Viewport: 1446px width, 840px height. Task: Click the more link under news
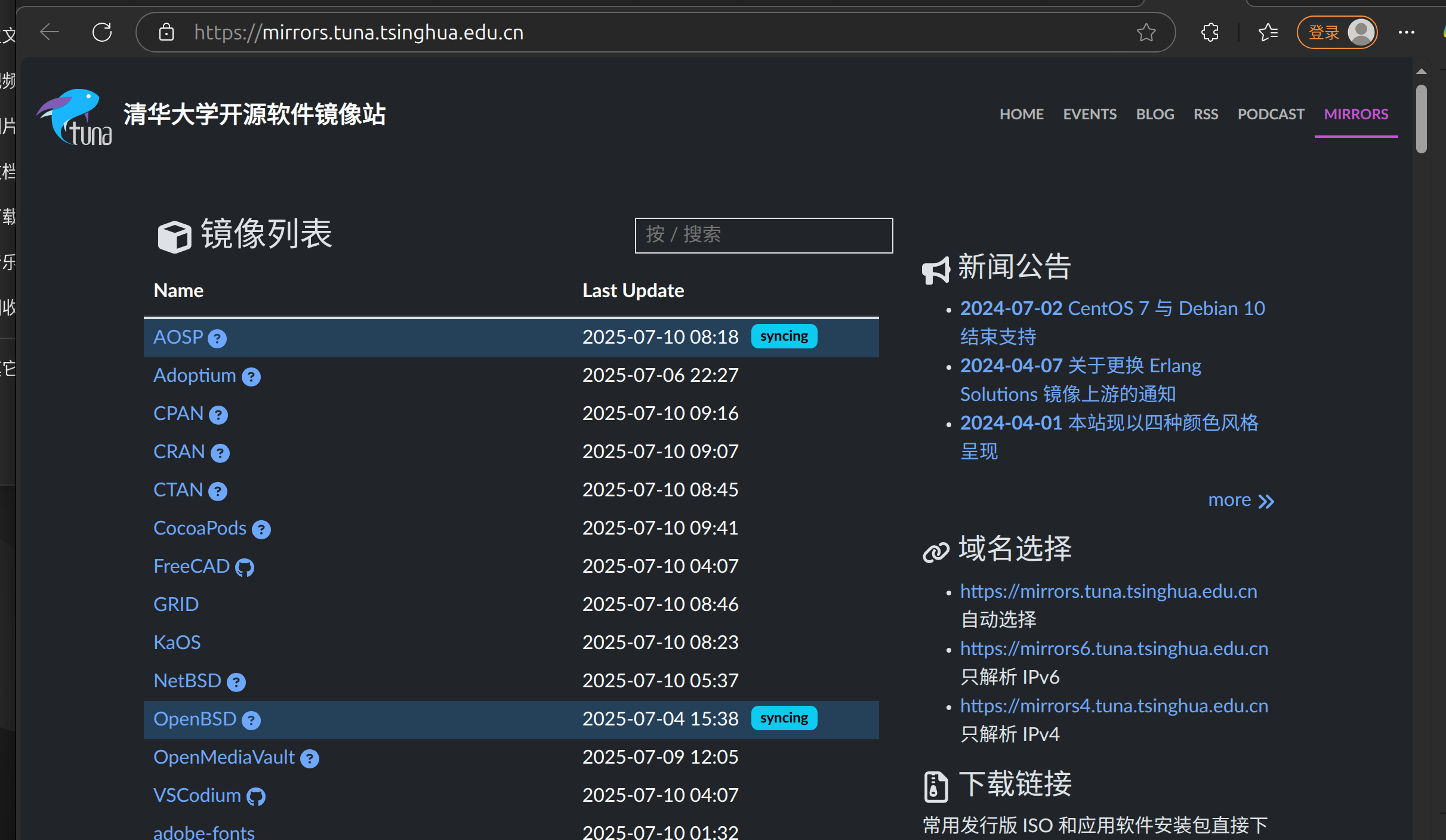[1241, 500]
